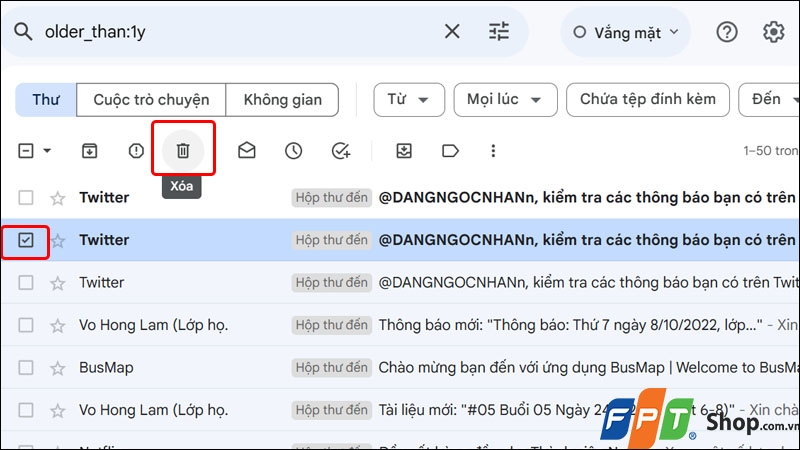Open the Chào mừng BusMap email
This screenshot has height=450, width=800.
click(588, 367)
